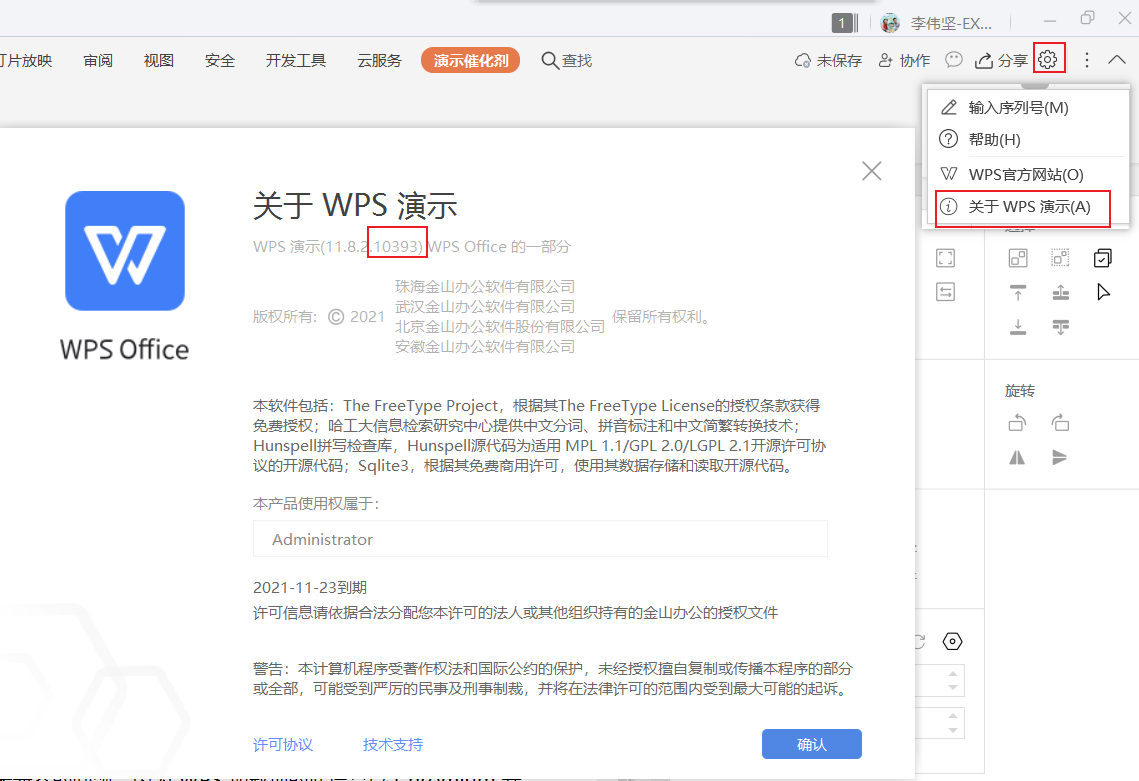Click the flip vertical icon

pos(1061,457)
